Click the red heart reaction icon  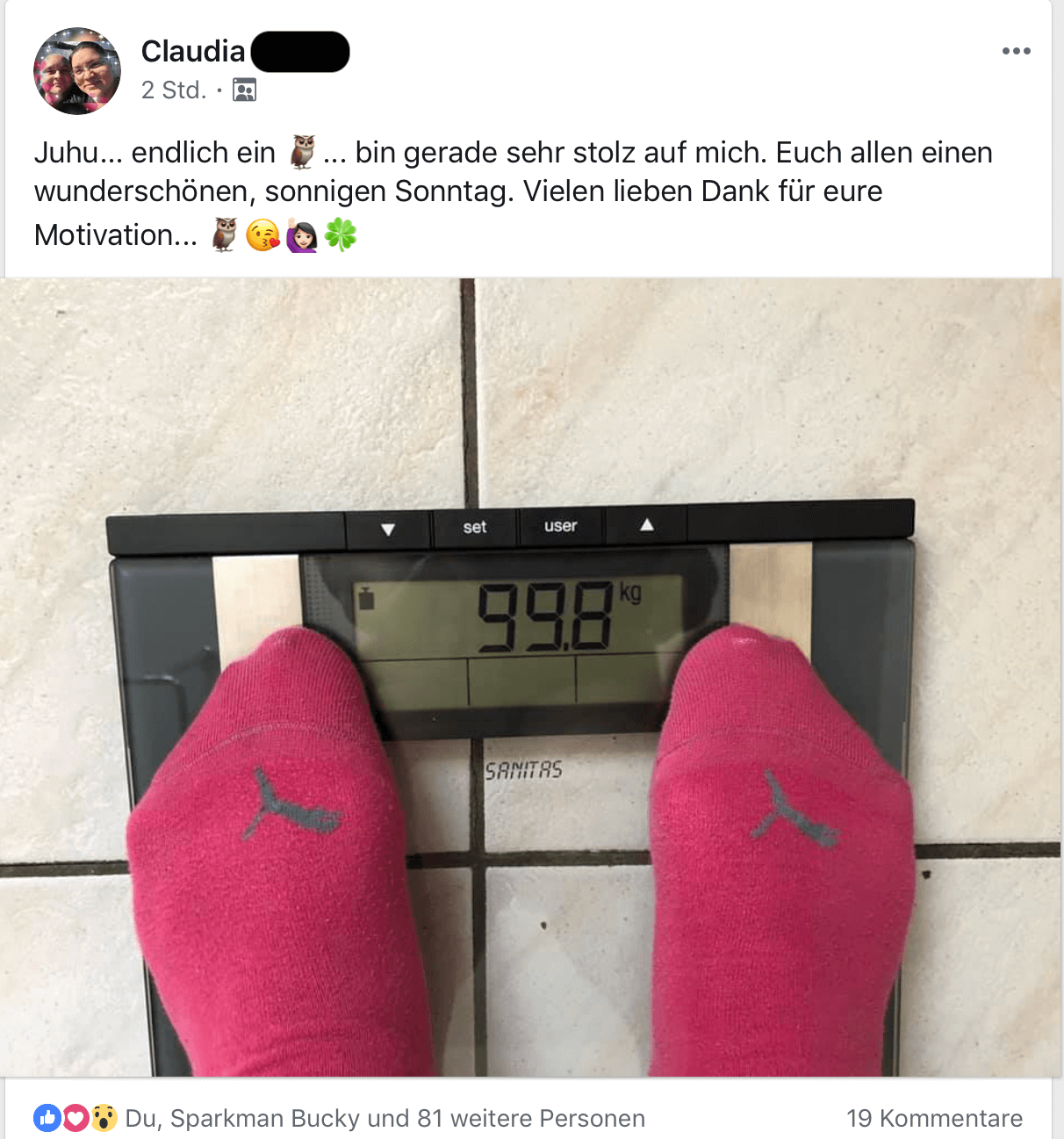pos(76,1118)
